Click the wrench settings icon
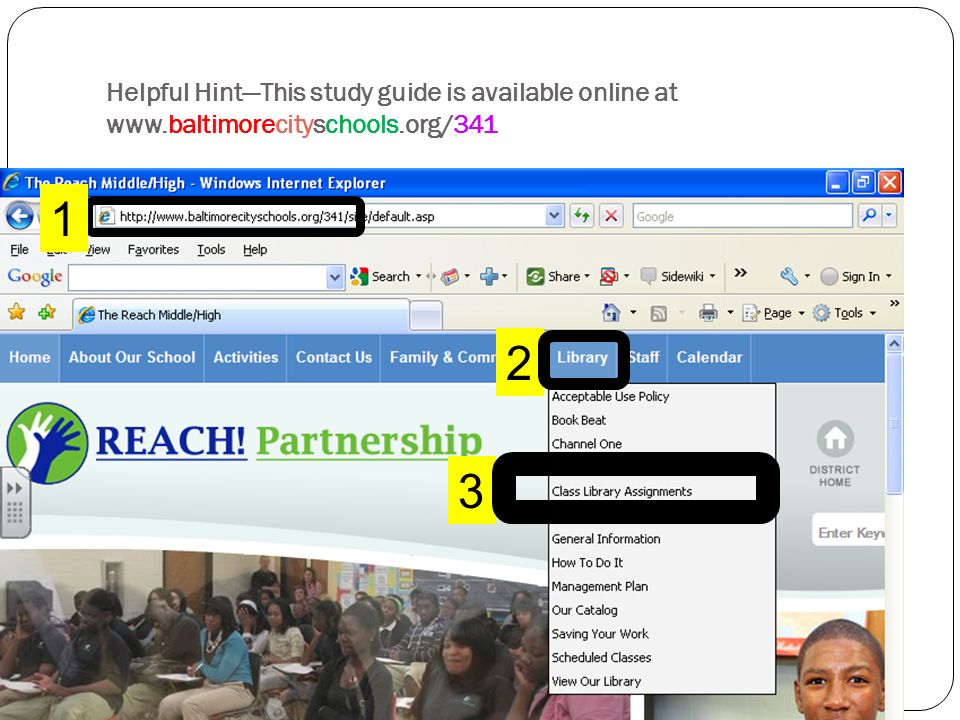This screenshot has width=960, height=720. (789, 277)
